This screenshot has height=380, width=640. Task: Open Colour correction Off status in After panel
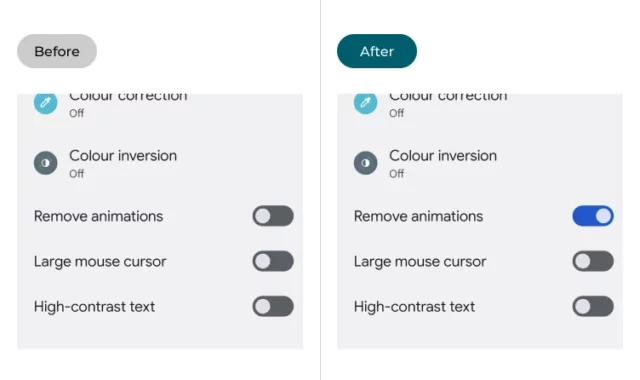coord(396,113)
